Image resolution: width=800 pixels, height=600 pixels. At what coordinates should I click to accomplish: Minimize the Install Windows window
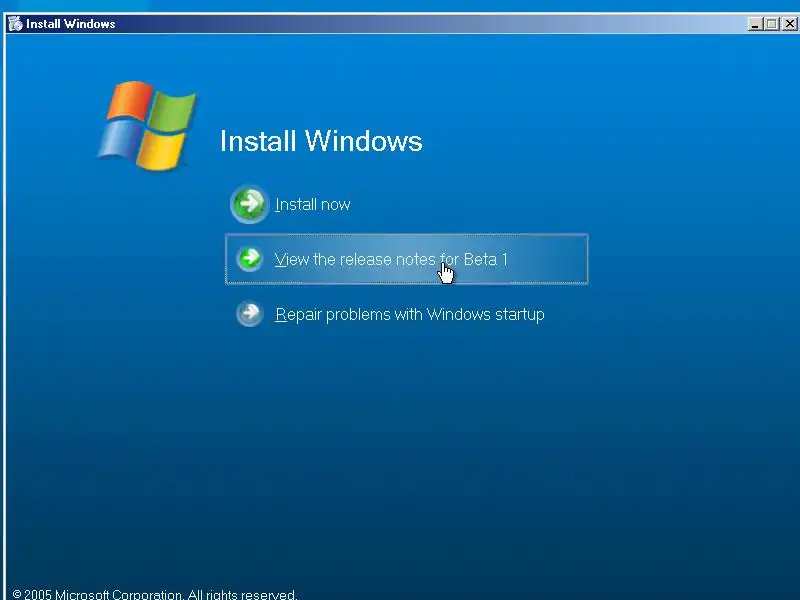[x=755, y=23]
